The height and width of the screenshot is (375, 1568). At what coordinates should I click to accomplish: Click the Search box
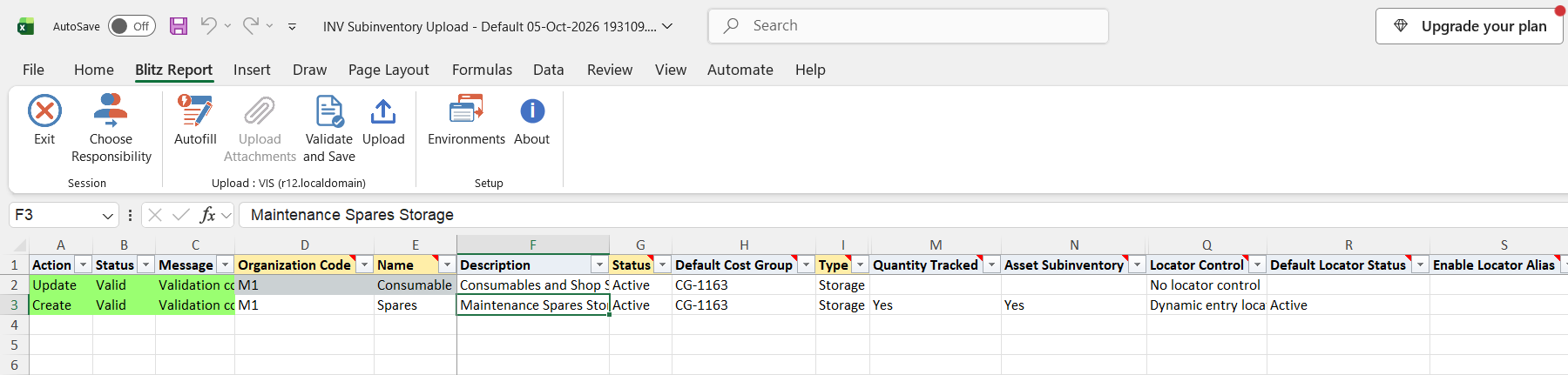coord(909,26)
